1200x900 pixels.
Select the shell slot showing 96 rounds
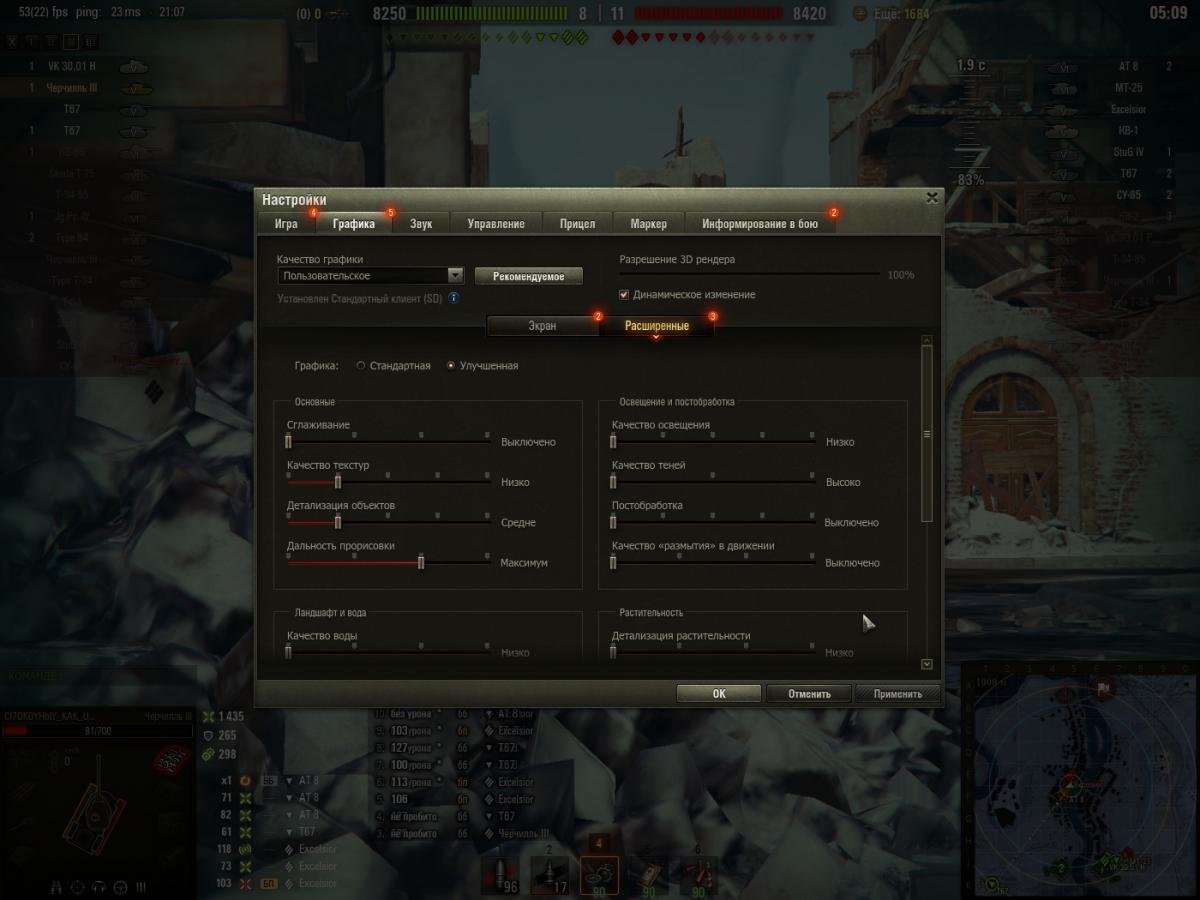click(x=502, y=875)
